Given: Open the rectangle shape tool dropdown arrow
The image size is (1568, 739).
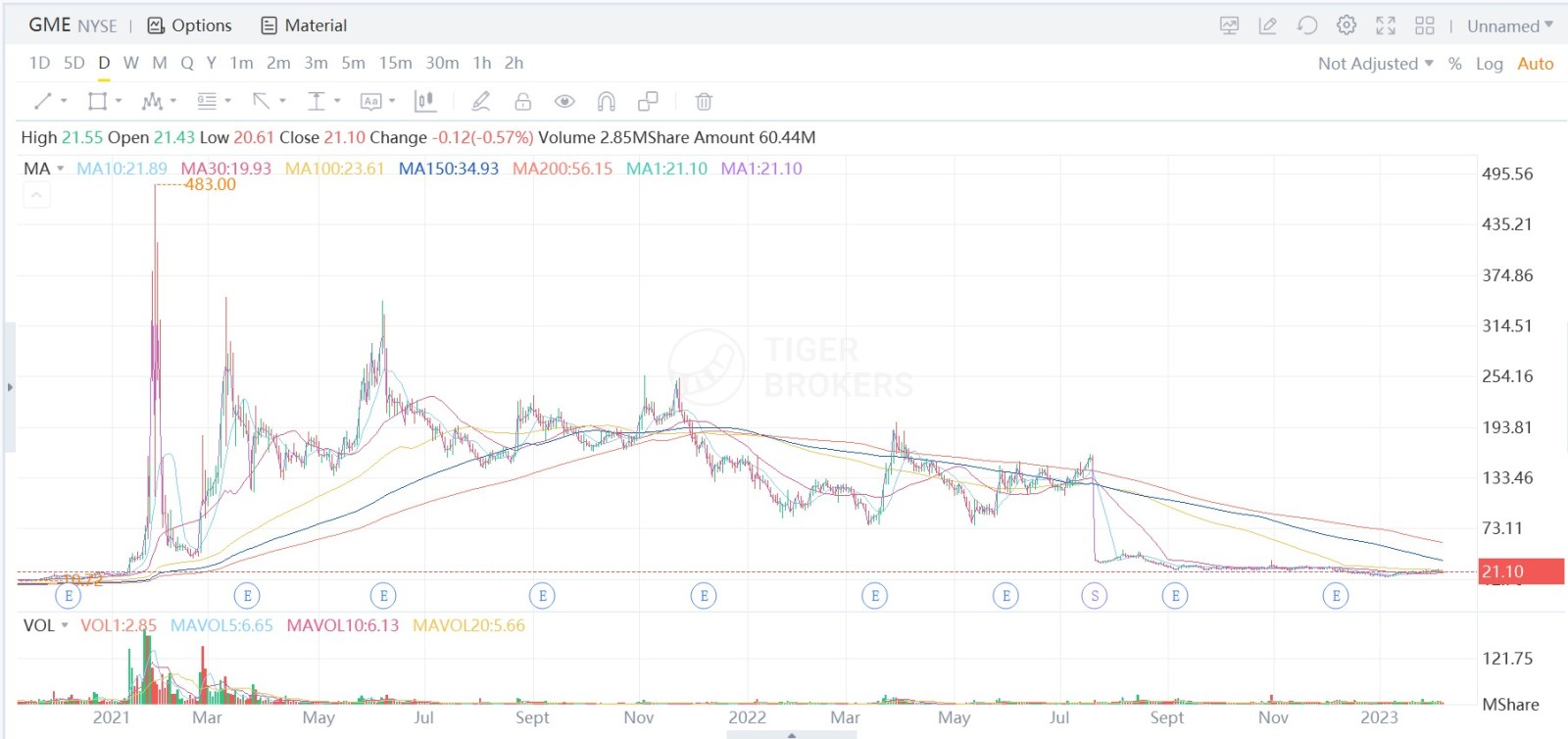Looking at the screenshot, I should pyautogui.click(x=119, y=101).
